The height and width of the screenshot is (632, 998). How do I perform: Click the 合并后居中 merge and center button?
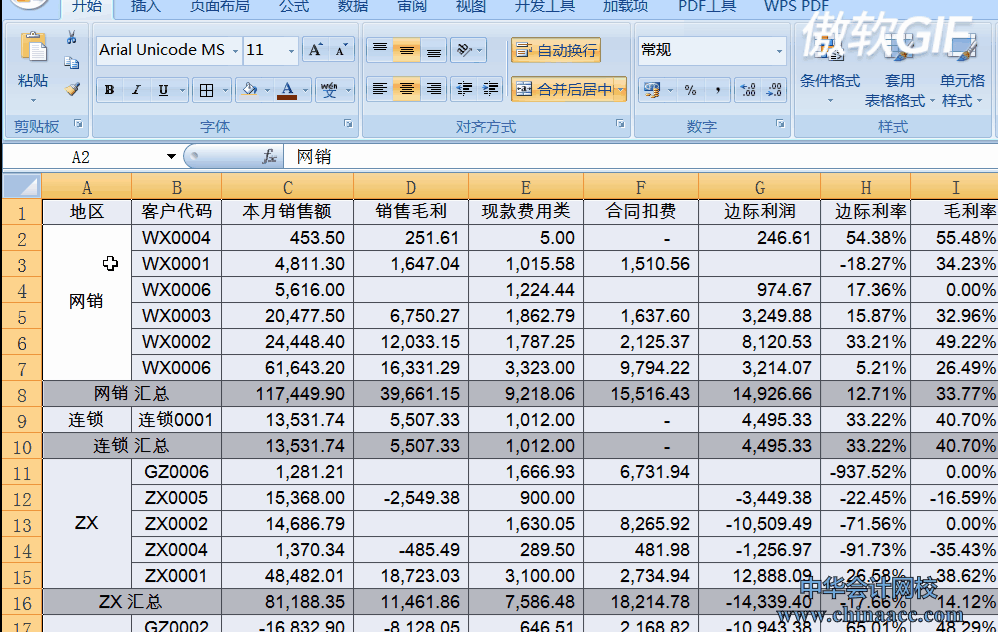point(563,90)
